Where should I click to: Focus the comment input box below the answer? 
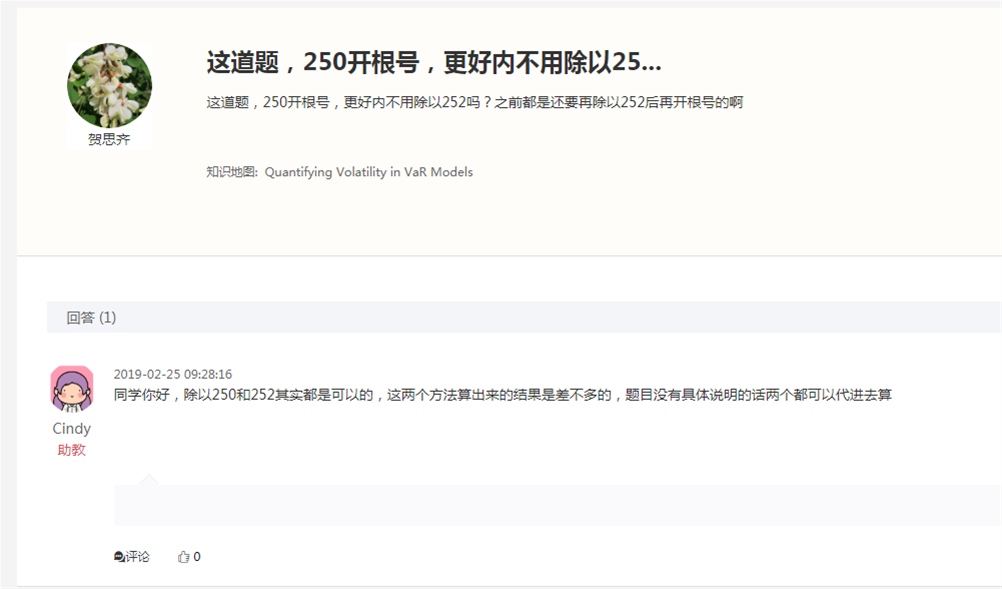(x=557, y=505)
